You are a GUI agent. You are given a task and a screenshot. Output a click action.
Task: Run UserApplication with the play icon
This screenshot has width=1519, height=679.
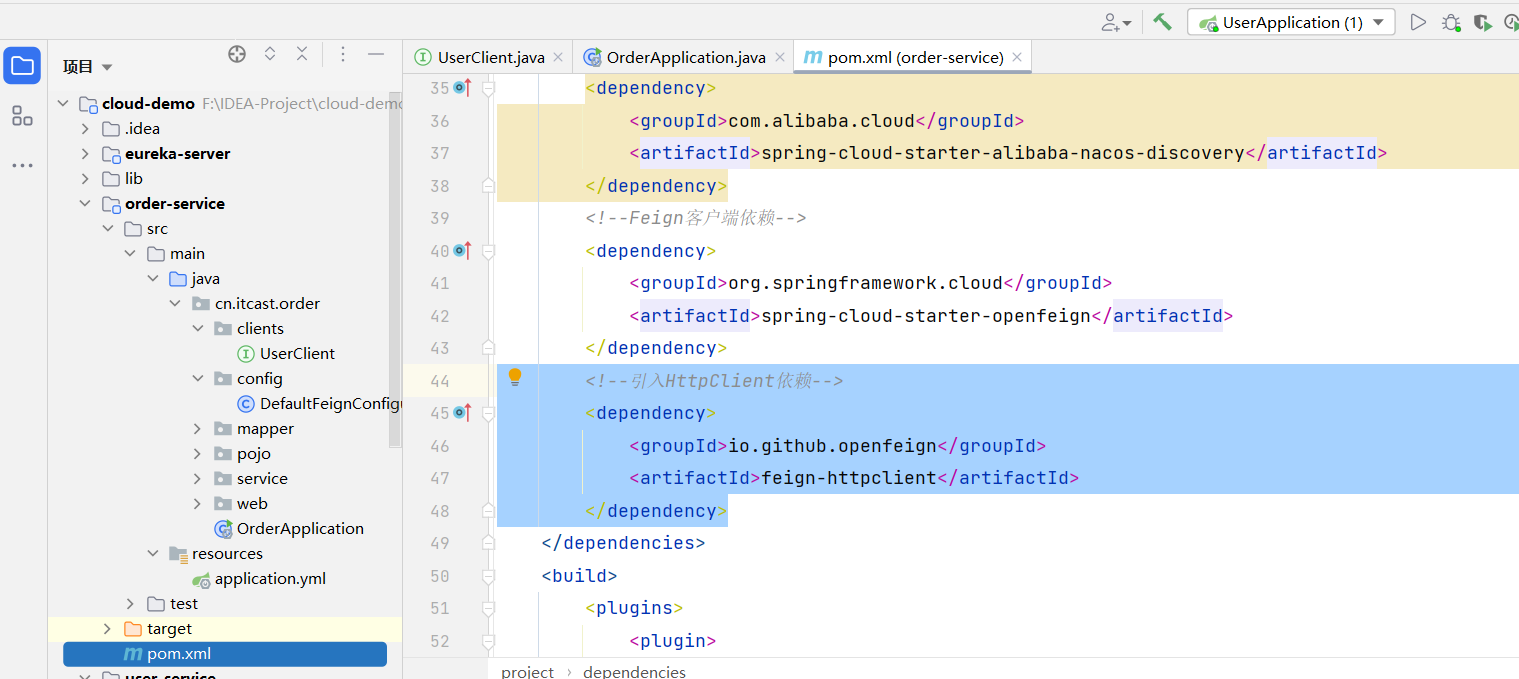[x=1418, y=22]
